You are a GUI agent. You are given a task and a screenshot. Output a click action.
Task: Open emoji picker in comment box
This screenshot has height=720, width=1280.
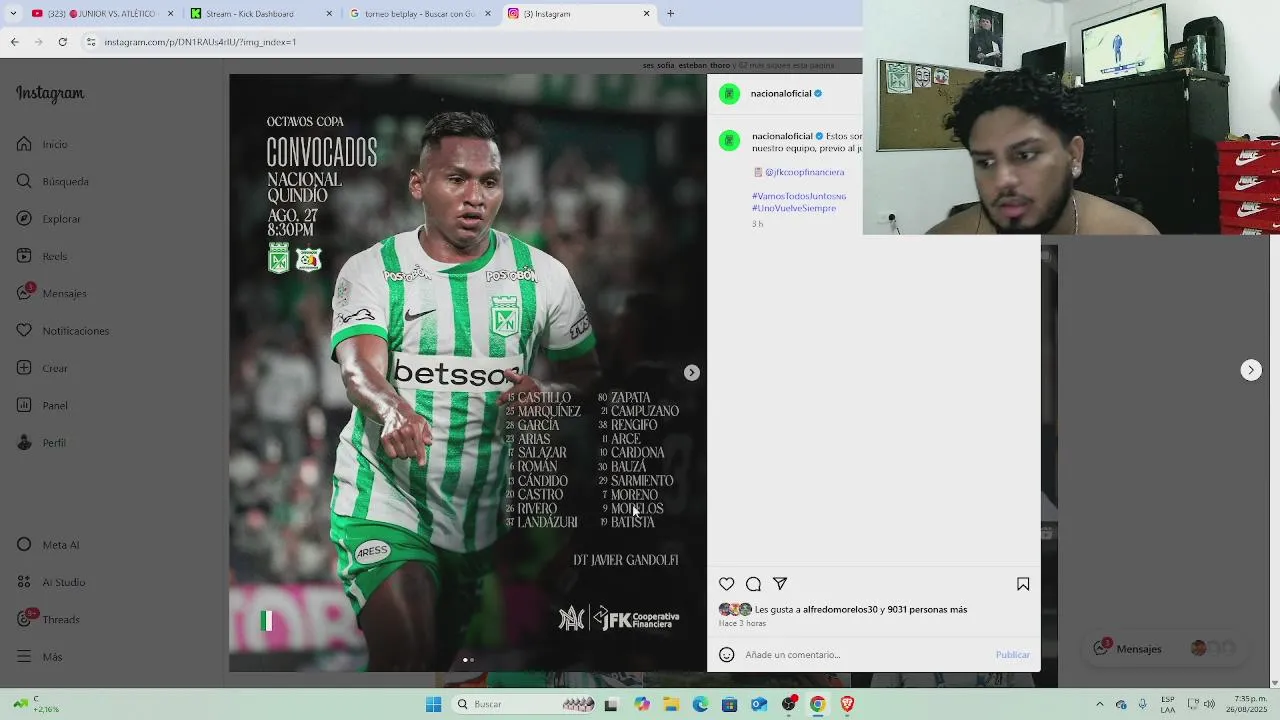coord(727,655)
